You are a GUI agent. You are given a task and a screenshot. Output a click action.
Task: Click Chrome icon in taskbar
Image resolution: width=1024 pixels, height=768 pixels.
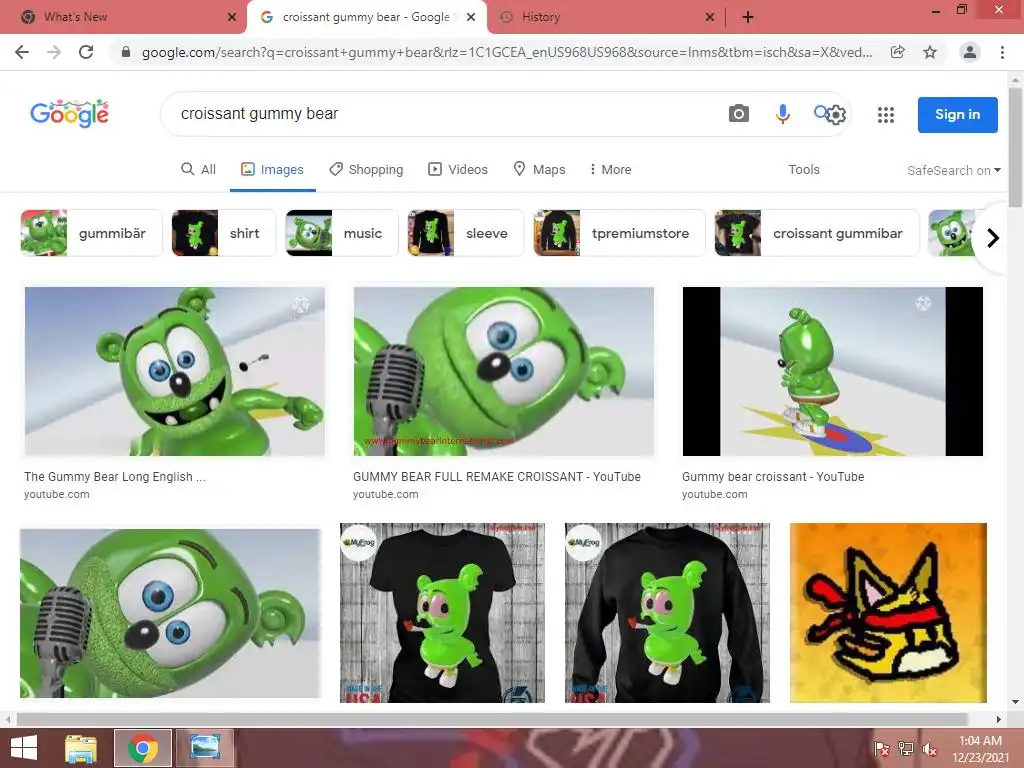coord(142,748)
